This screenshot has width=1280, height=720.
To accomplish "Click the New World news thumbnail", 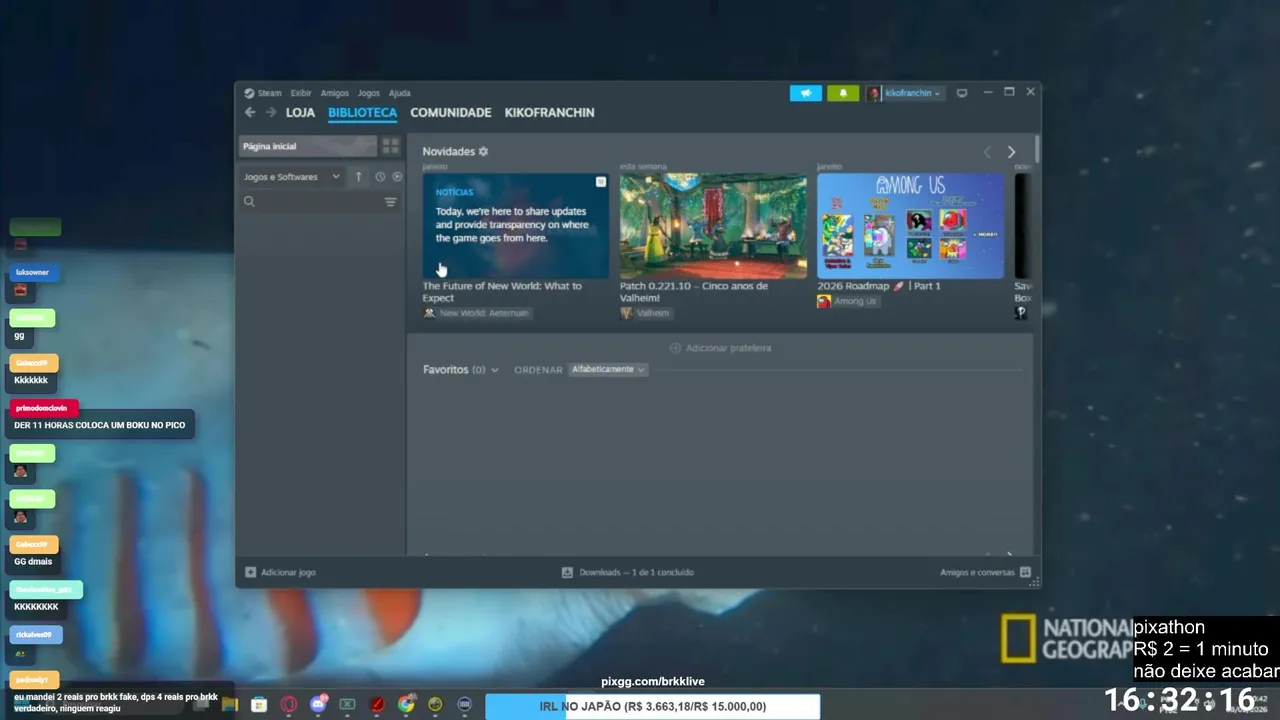I will (x=515, y=226).
